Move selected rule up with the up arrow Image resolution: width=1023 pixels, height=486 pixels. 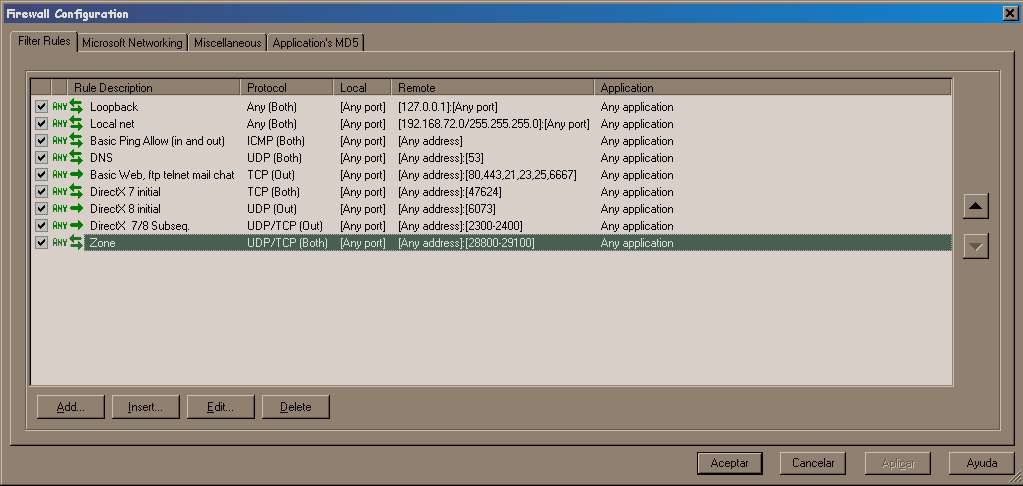pyautogui.click(x=975, y=205)
